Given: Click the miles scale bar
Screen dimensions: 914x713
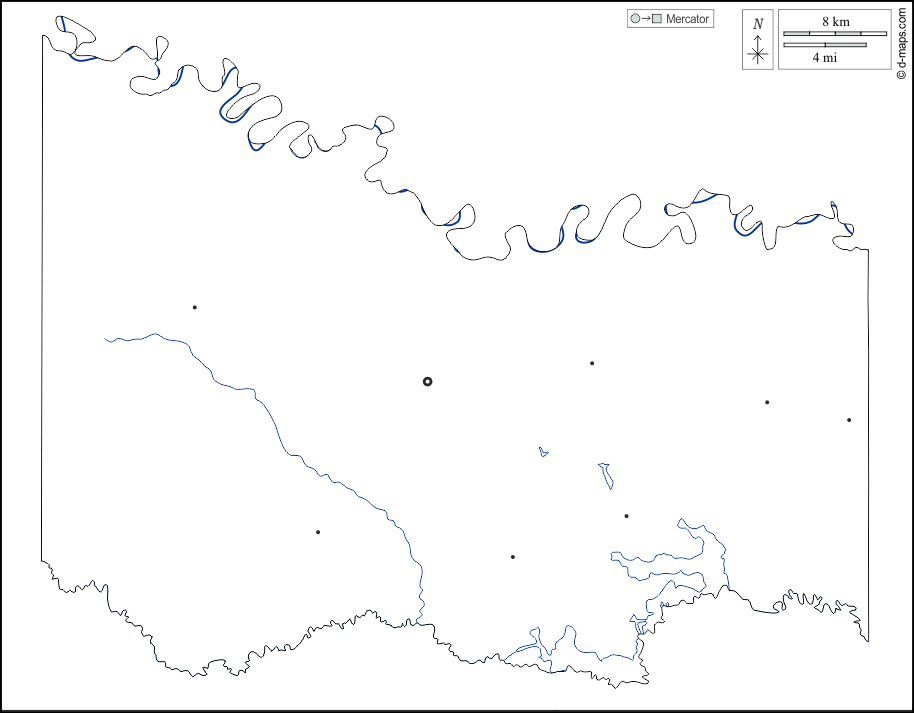Looking at the screenshot, I should click(x=825, y=45).
